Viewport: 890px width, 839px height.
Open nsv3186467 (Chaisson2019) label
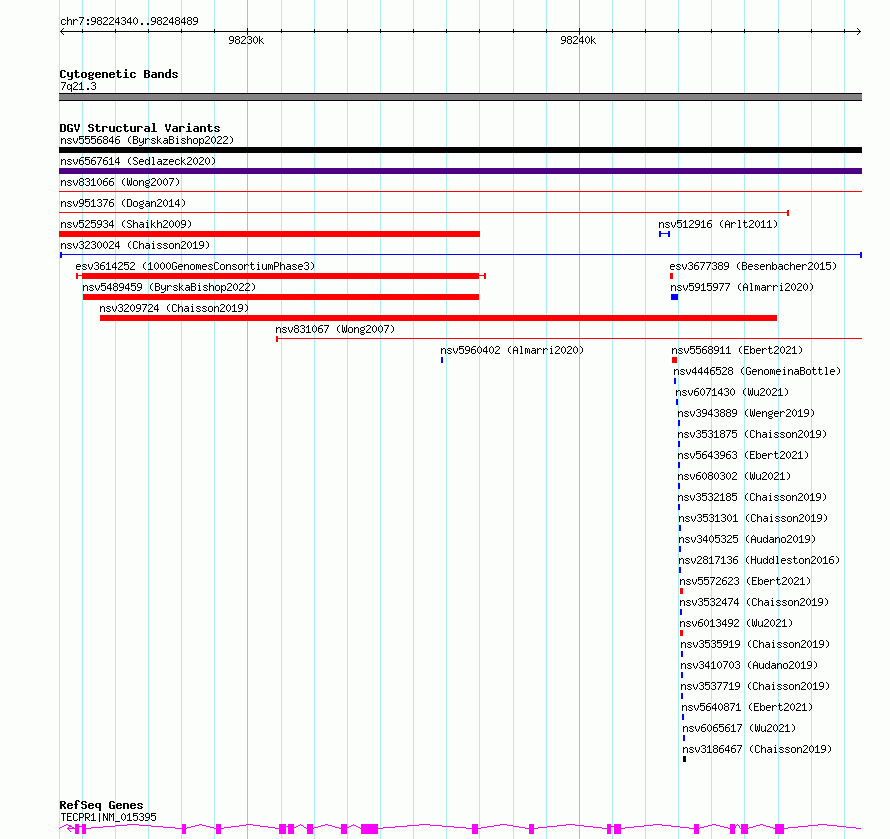tap(757, 749)
